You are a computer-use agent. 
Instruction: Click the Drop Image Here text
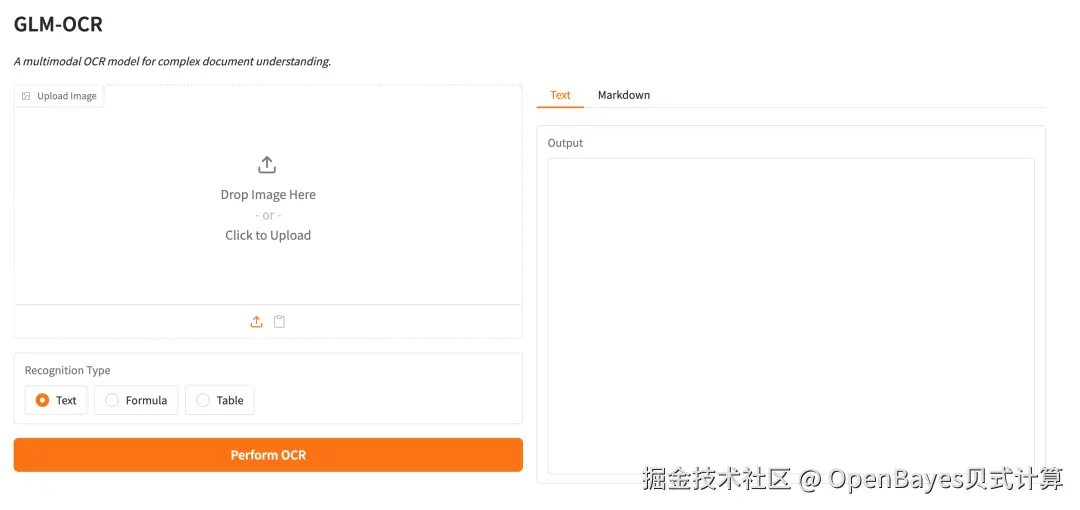coord(268,194)
